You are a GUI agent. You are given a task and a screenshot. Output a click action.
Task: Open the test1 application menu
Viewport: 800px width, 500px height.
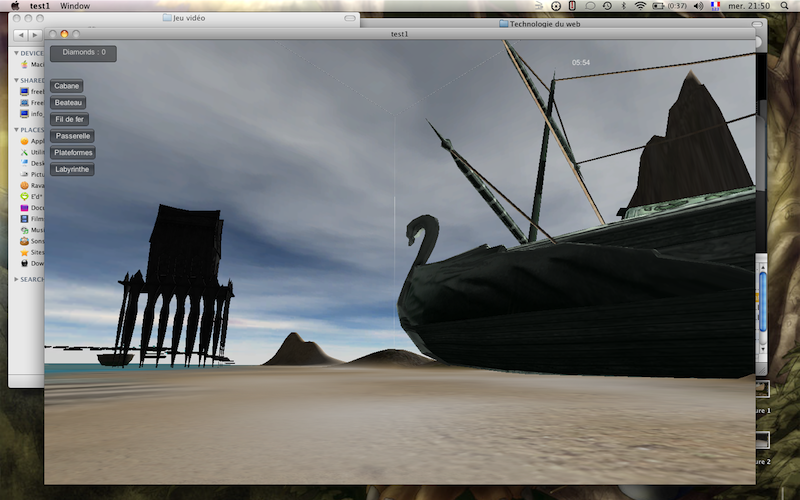(x=40, y=6)
